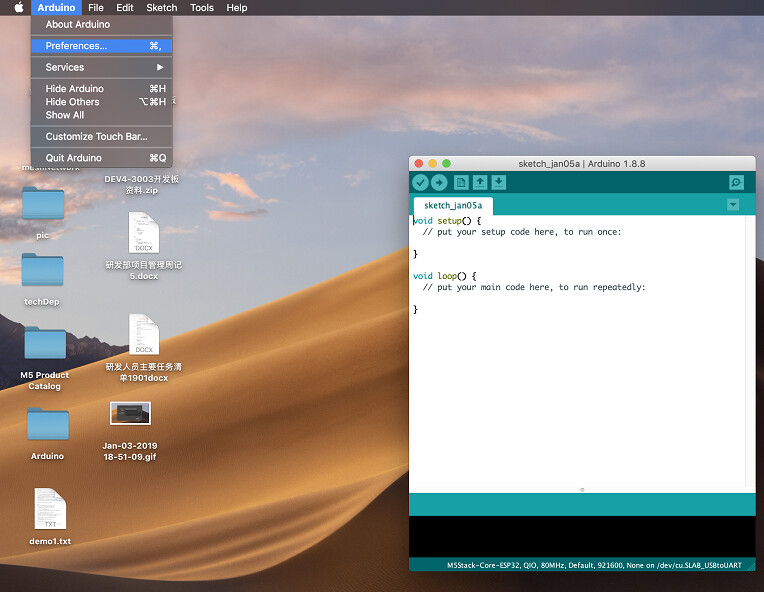Open the Sketch menu
The image size is (764, 592).
coord(162,7)
